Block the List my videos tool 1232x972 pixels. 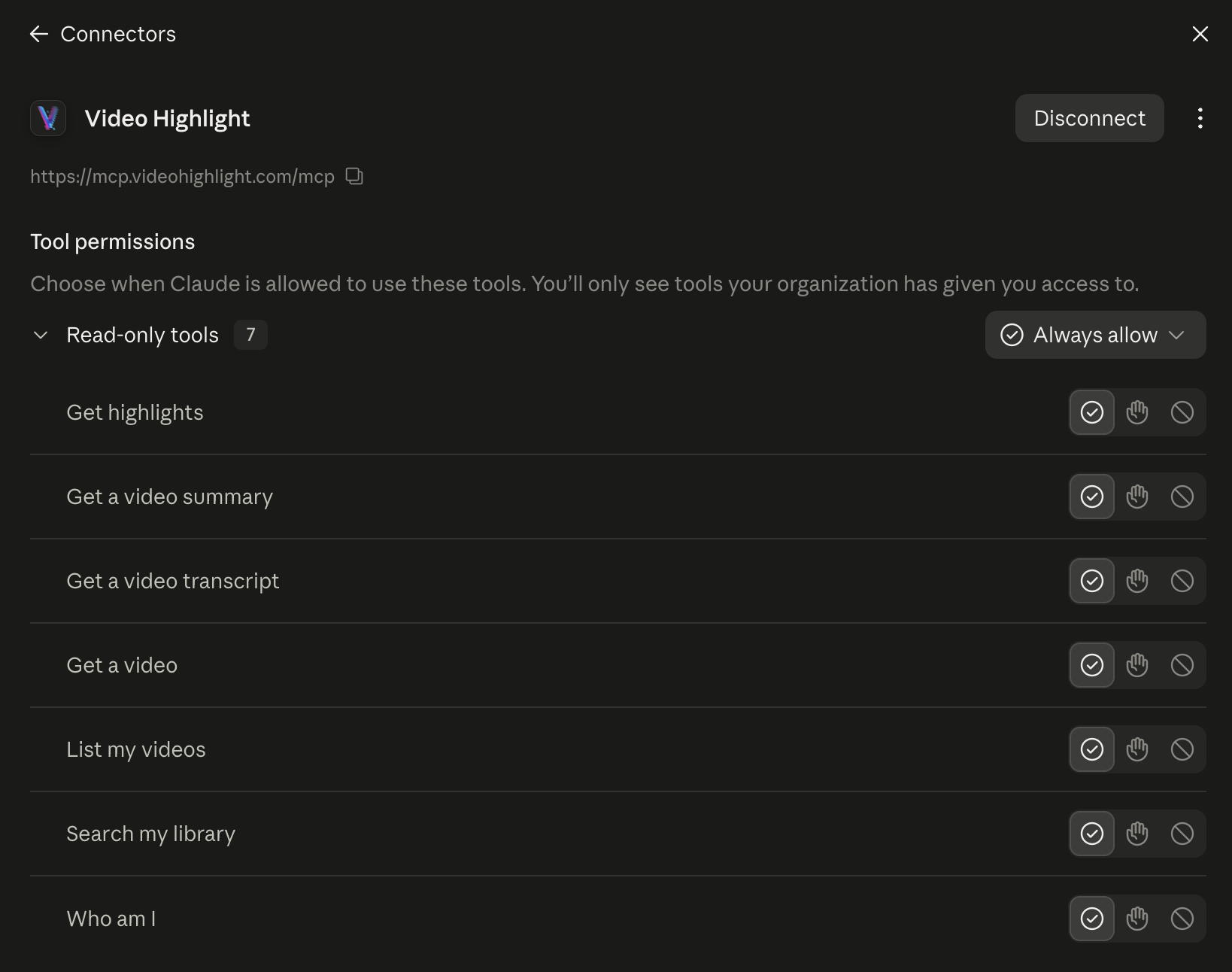1182,749
